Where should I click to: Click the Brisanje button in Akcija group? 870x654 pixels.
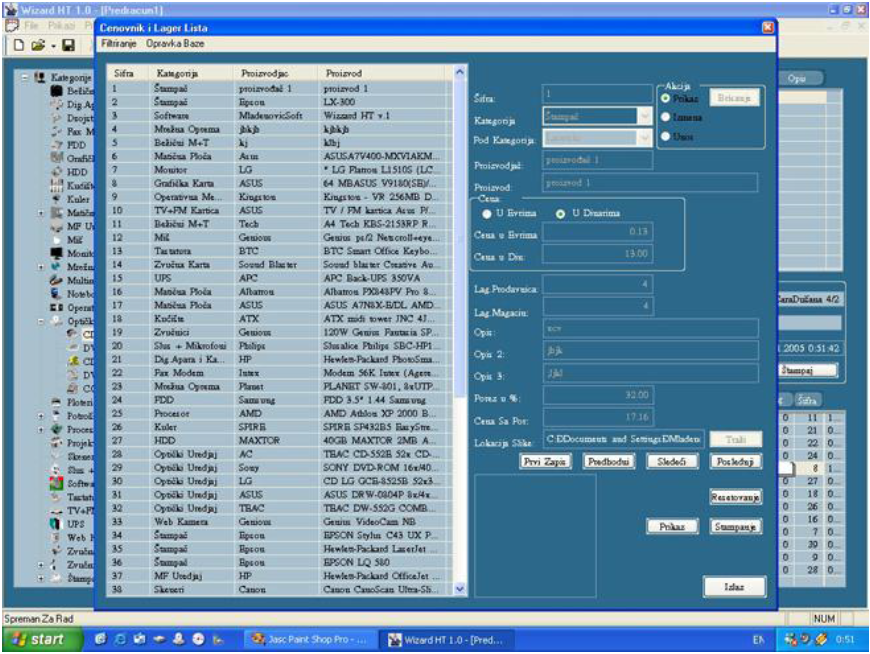[734, 98]
